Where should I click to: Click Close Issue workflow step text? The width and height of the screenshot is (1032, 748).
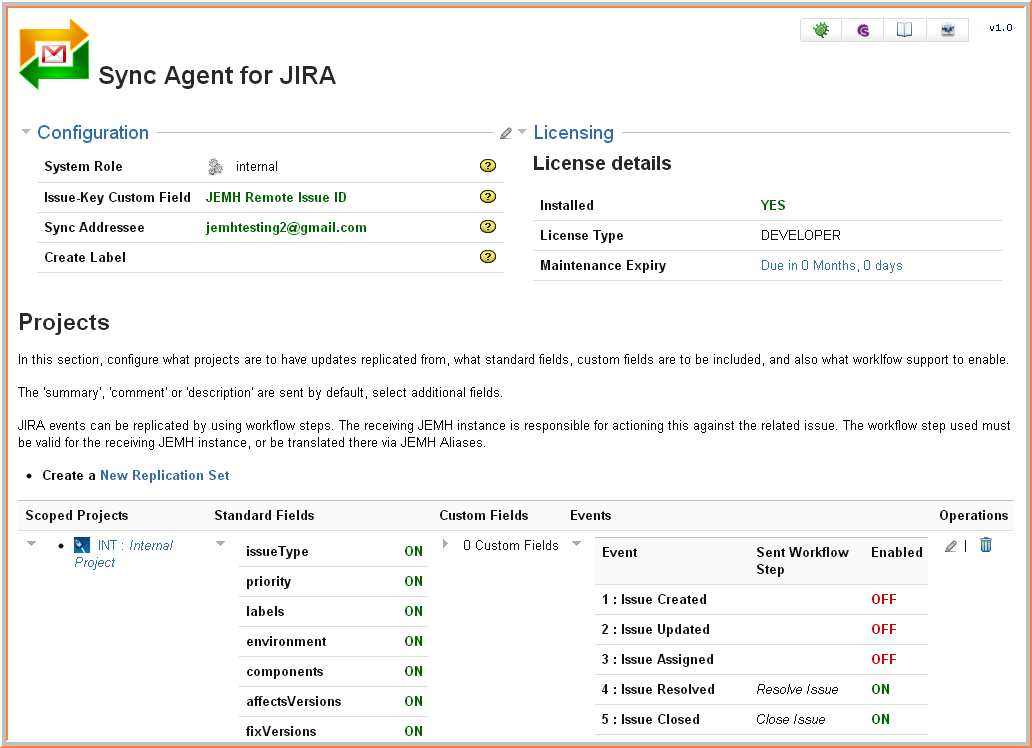pyautogui.click(x=790, y=720)
